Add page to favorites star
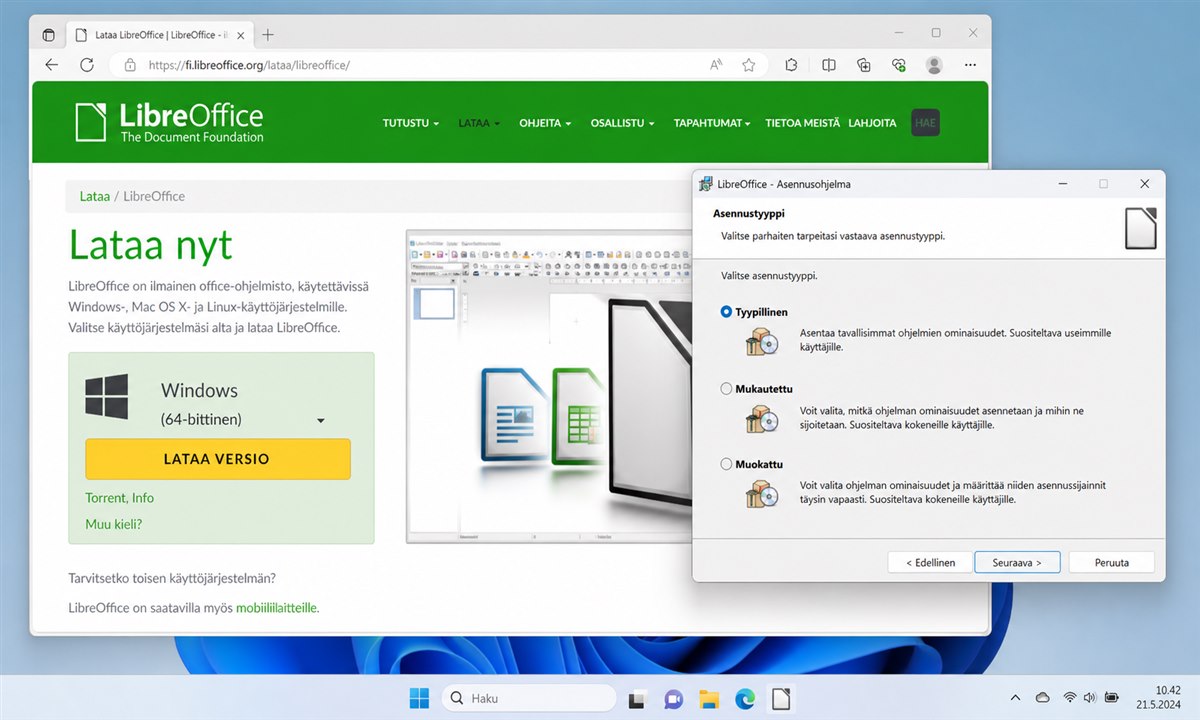This screenshot has width=1200, height=720. click(x=748, y=65)
